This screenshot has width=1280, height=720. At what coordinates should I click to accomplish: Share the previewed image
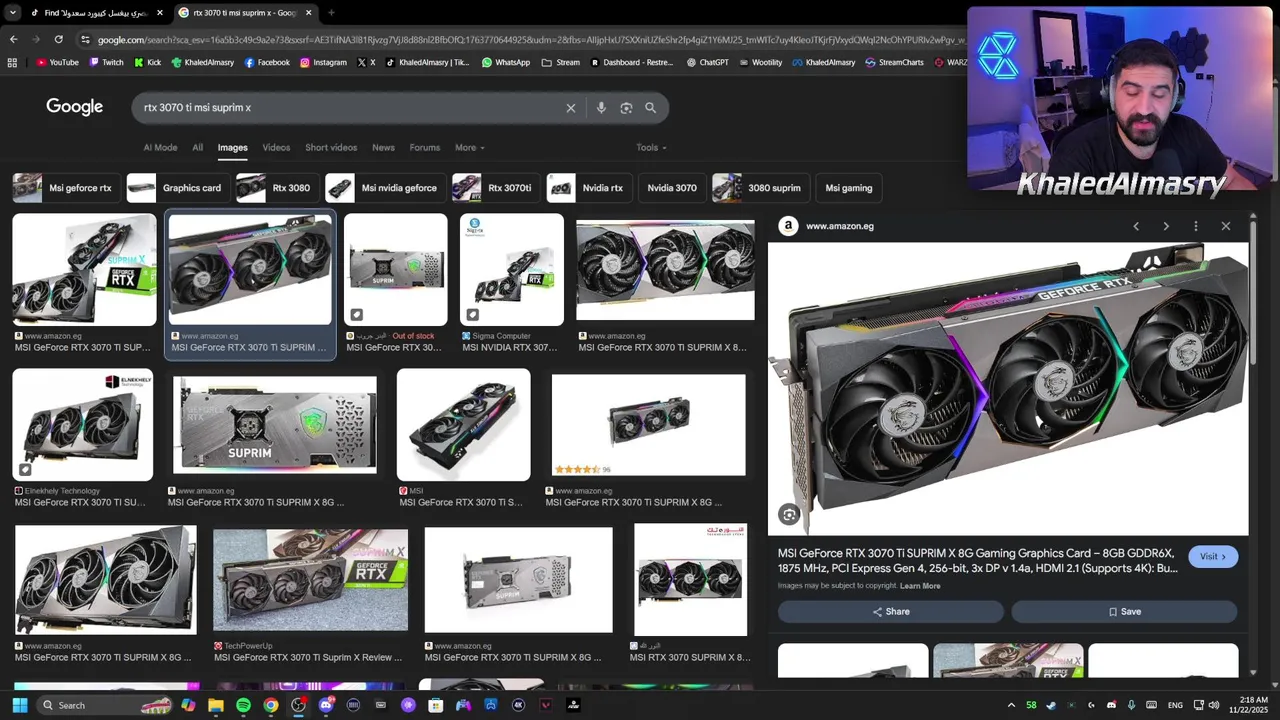point(890,612)
